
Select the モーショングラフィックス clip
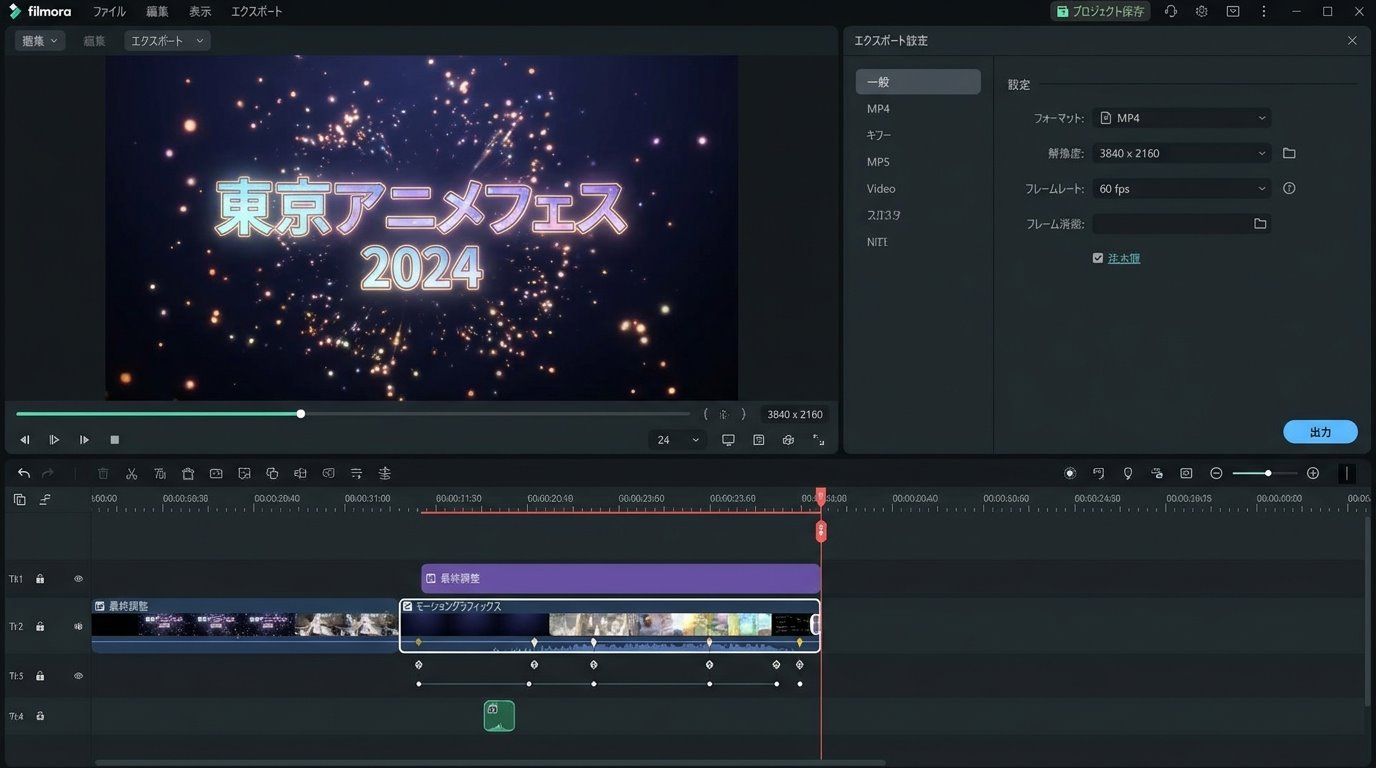[610, 626]
